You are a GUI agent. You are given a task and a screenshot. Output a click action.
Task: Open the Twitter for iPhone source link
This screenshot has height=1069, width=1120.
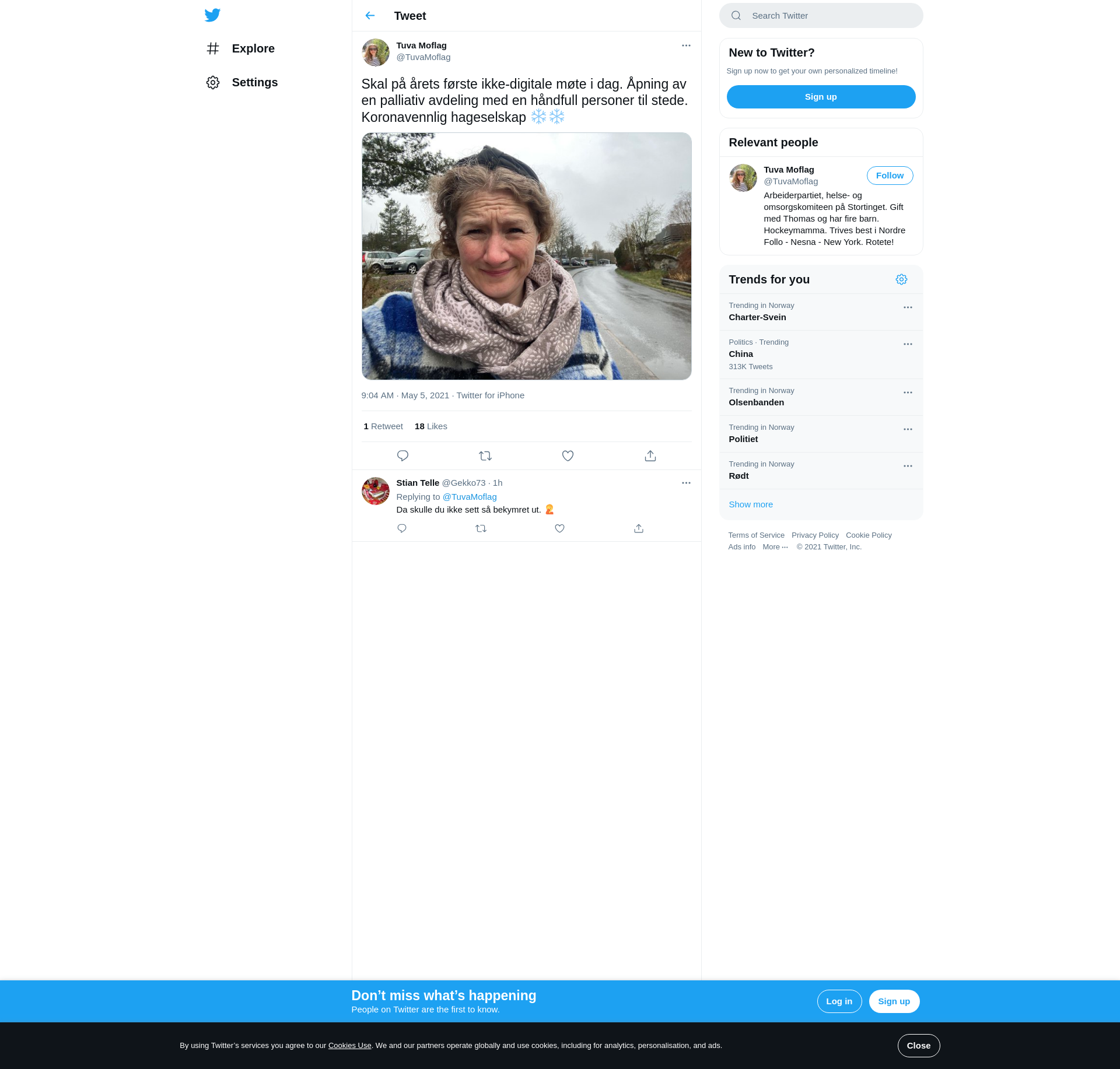click(x=490, y=395)
